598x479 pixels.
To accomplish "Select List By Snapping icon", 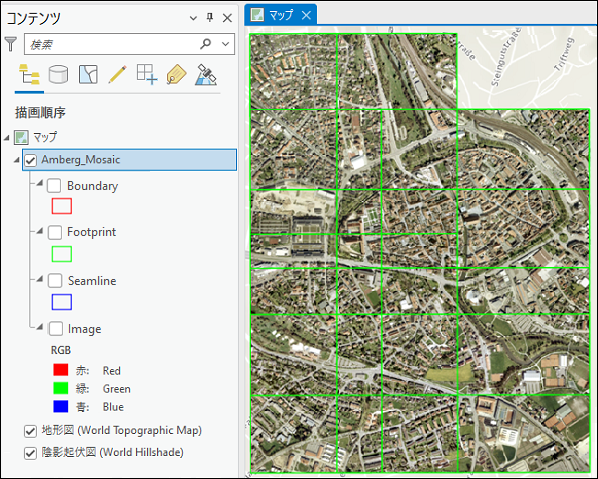I will coord(147,74).
